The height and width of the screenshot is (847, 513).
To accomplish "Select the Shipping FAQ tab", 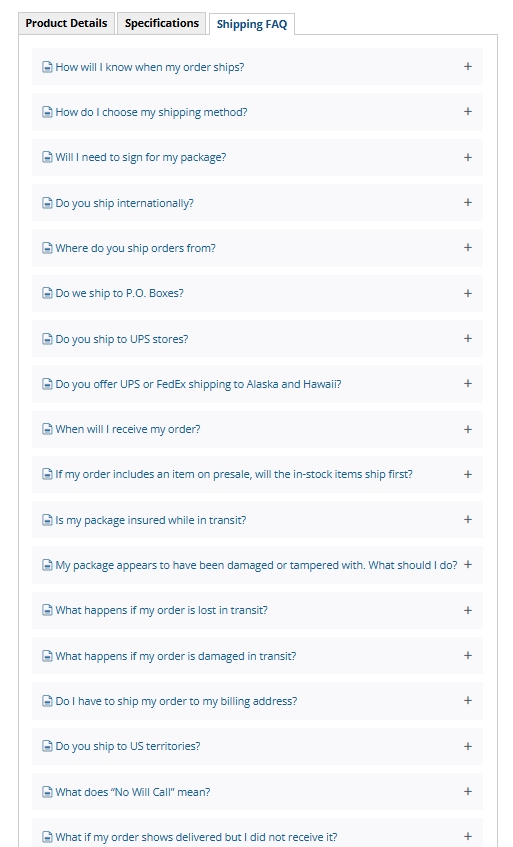I will [x=252, y=24].
